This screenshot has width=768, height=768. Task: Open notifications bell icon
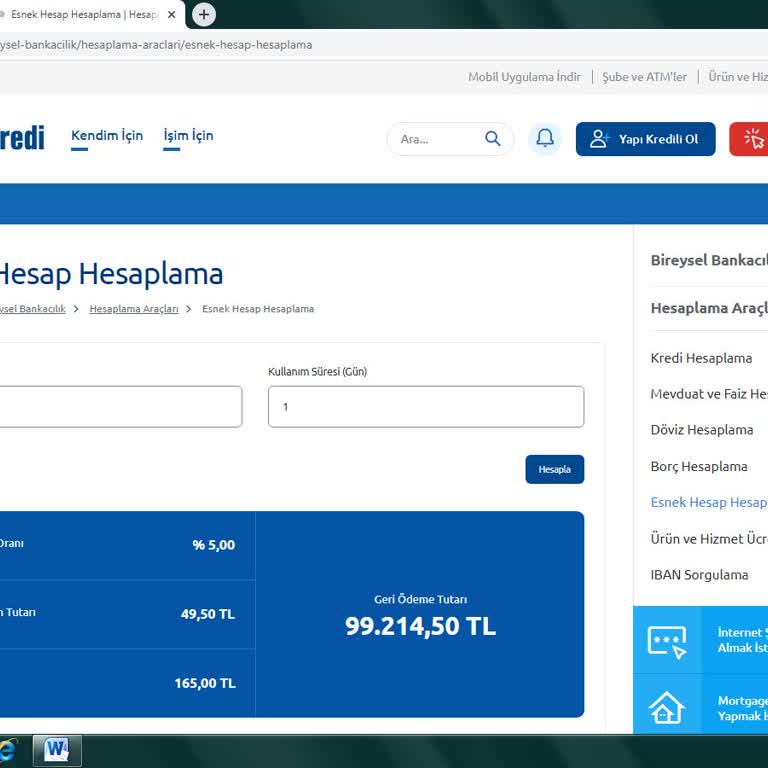(x=545, y=139)
